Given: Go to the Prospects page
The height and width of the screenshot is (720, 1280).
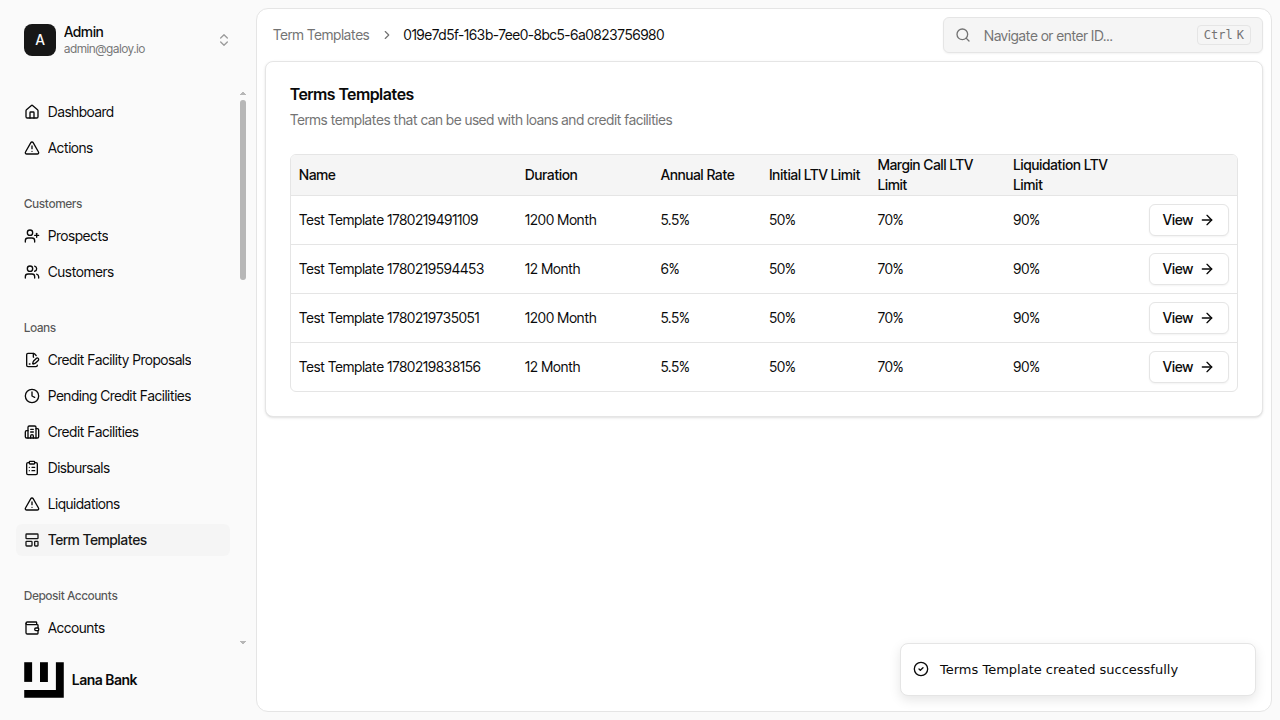Looking at the screenshot, I should pos(123,236).
